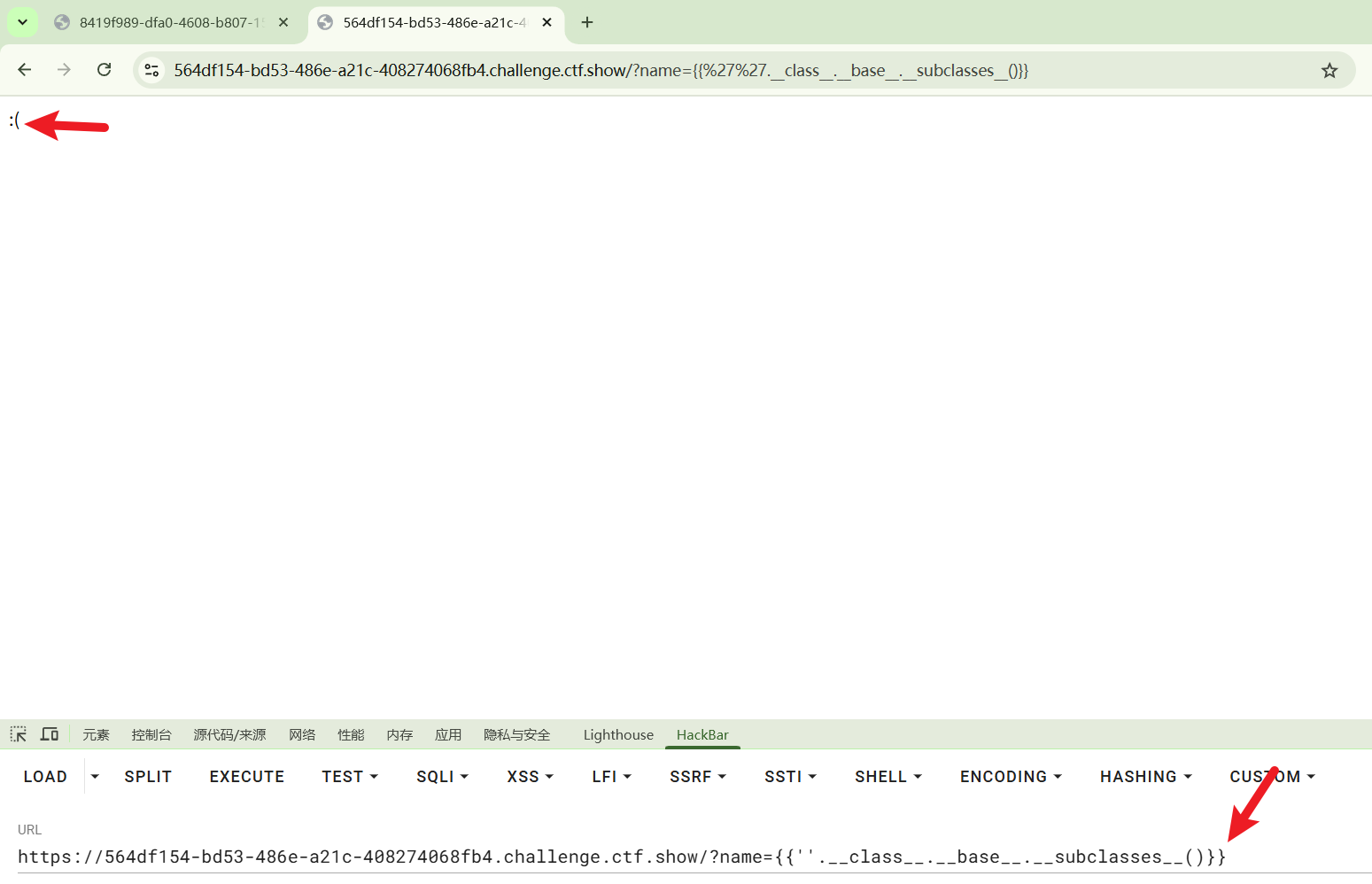
Task: Click the site information icon in address bar
Action: point(151,70)
